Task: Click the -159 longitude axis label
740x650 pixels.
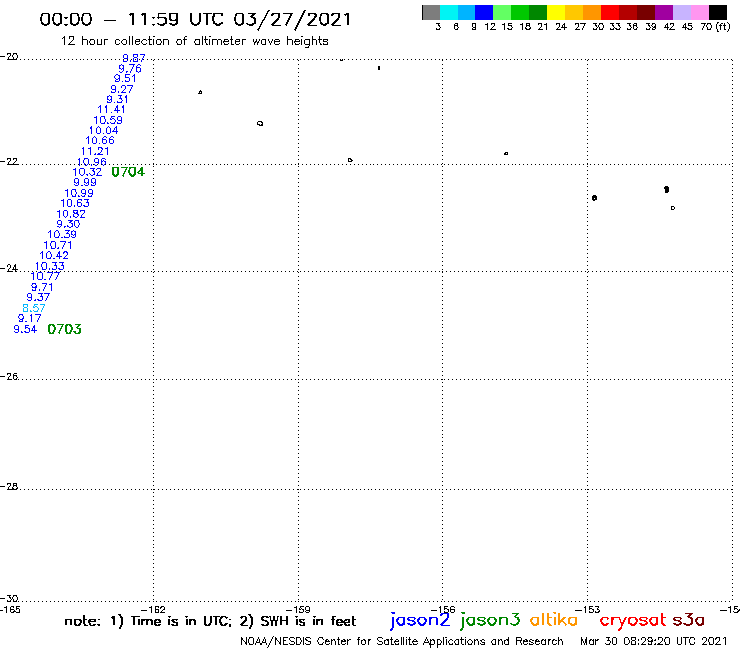Action: 298,609
